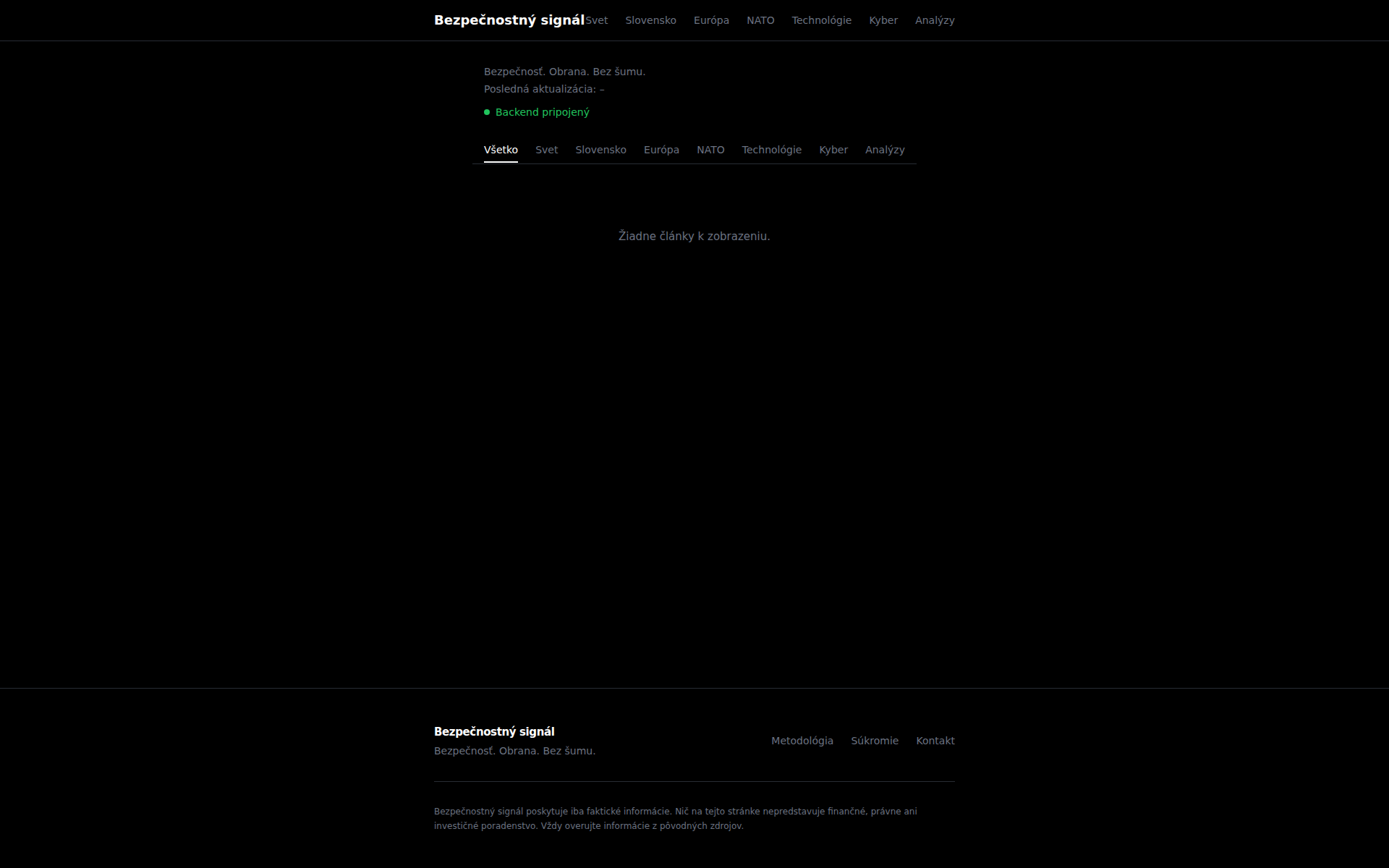Open the Slovensko section in top navigation
The width and height of the screenshot is (1389, 868).
point(650,20)
